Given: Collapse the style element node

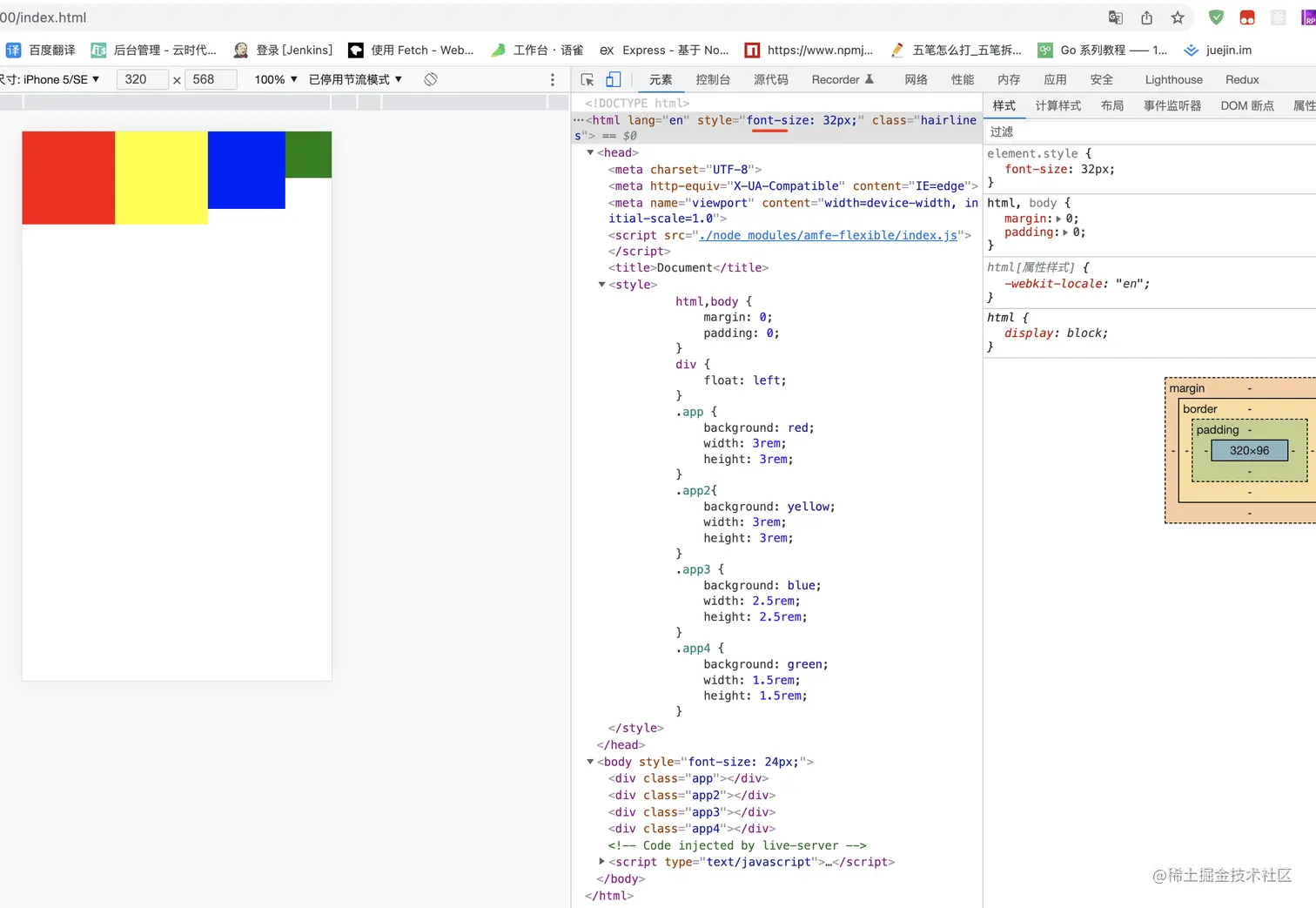Looking at the screenshot, I should [601, 285].
